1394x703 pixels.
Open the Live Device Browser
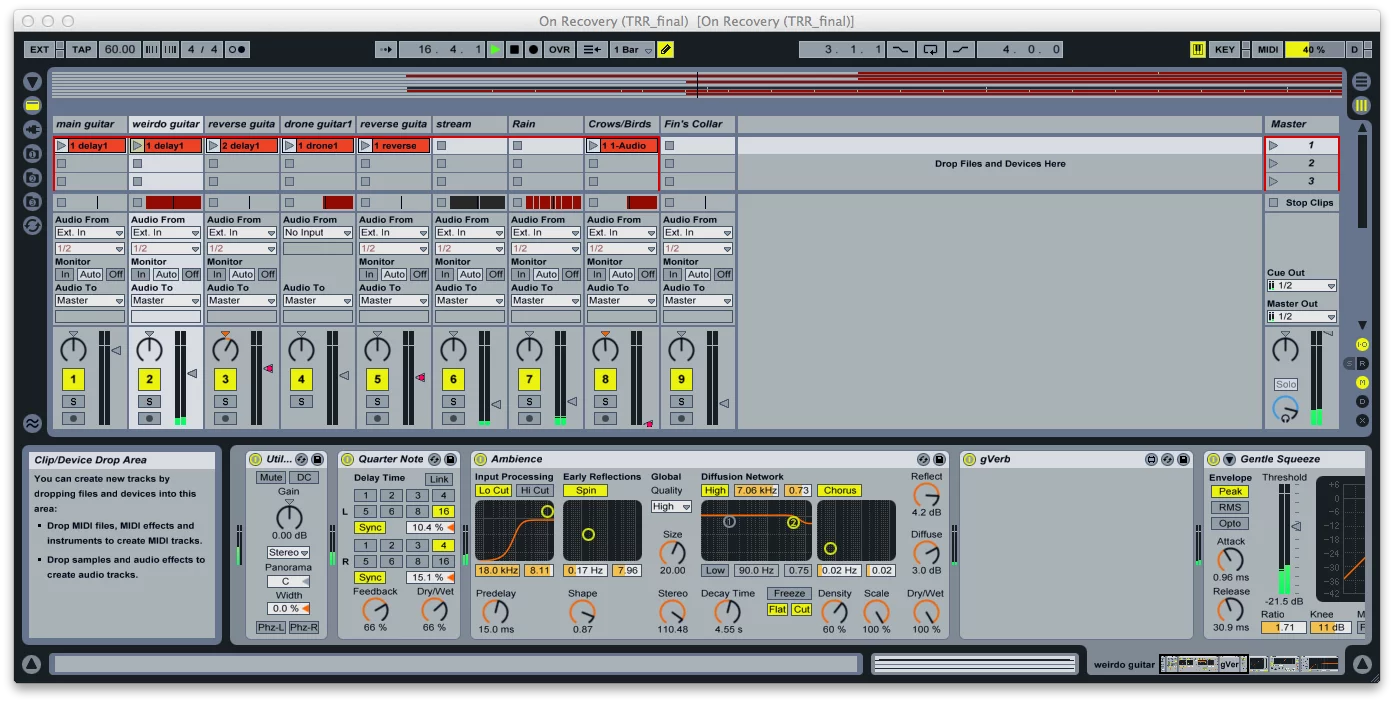(x=31, y=104)
